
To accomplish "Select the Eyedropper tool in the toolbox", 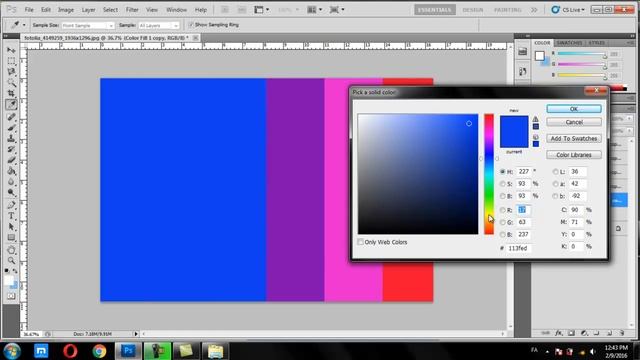I will click(11, 104).
